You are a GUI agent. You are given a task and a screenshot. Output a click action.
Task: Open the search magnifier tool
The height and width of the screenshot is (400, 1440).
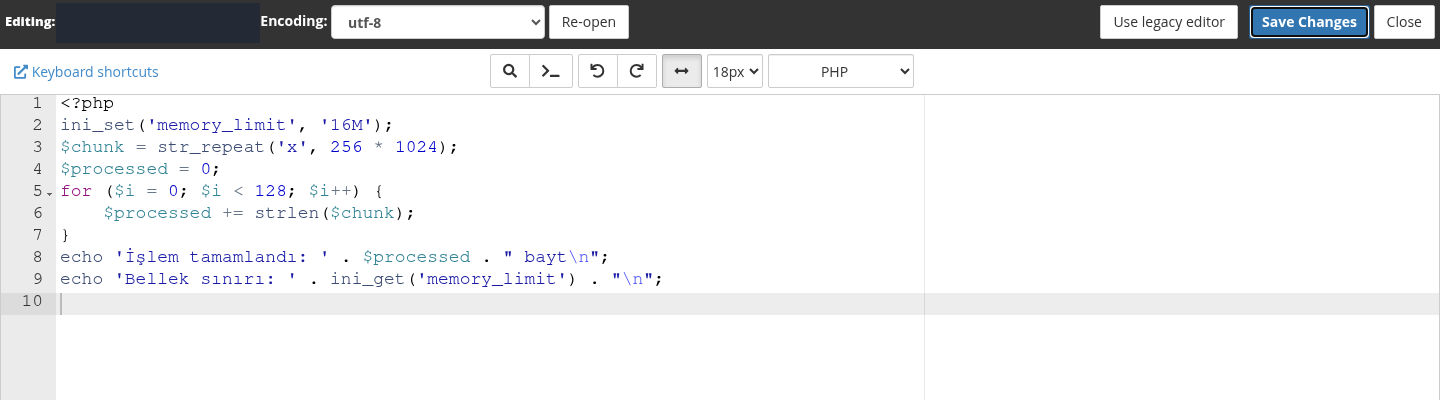pyautogui.click(x=509, y=71)
